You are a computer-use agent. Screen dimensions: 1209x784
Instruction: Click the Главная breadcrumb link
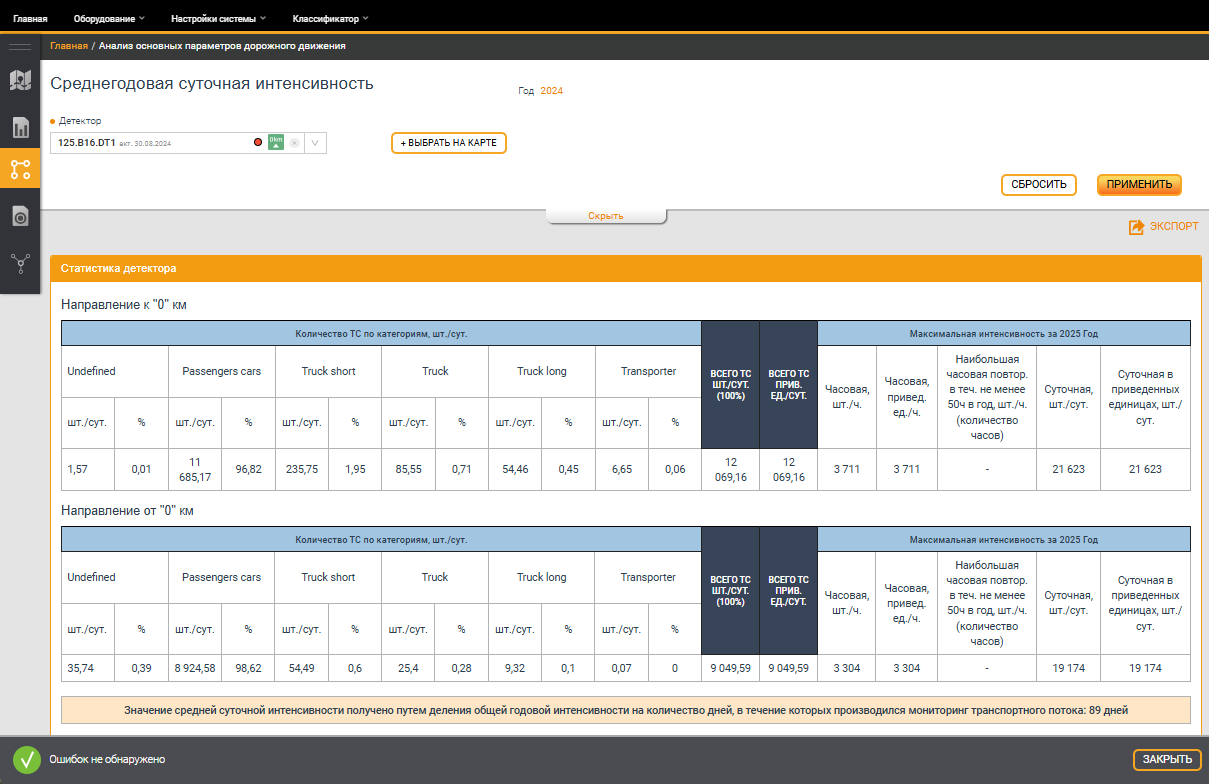(69, 46)
